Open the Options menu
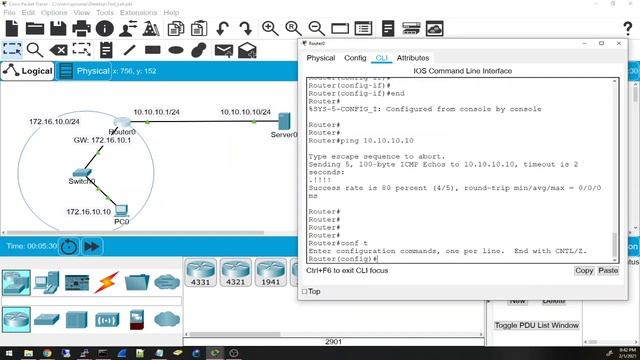640x360 pixels. pos(54,13)
